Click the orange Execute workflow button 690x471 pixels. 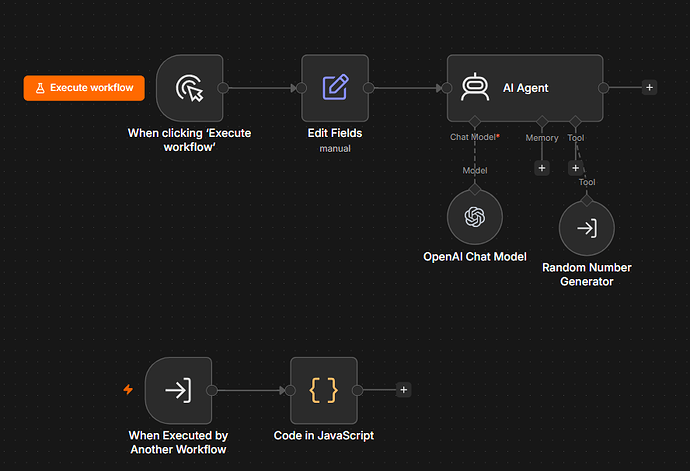84,88
